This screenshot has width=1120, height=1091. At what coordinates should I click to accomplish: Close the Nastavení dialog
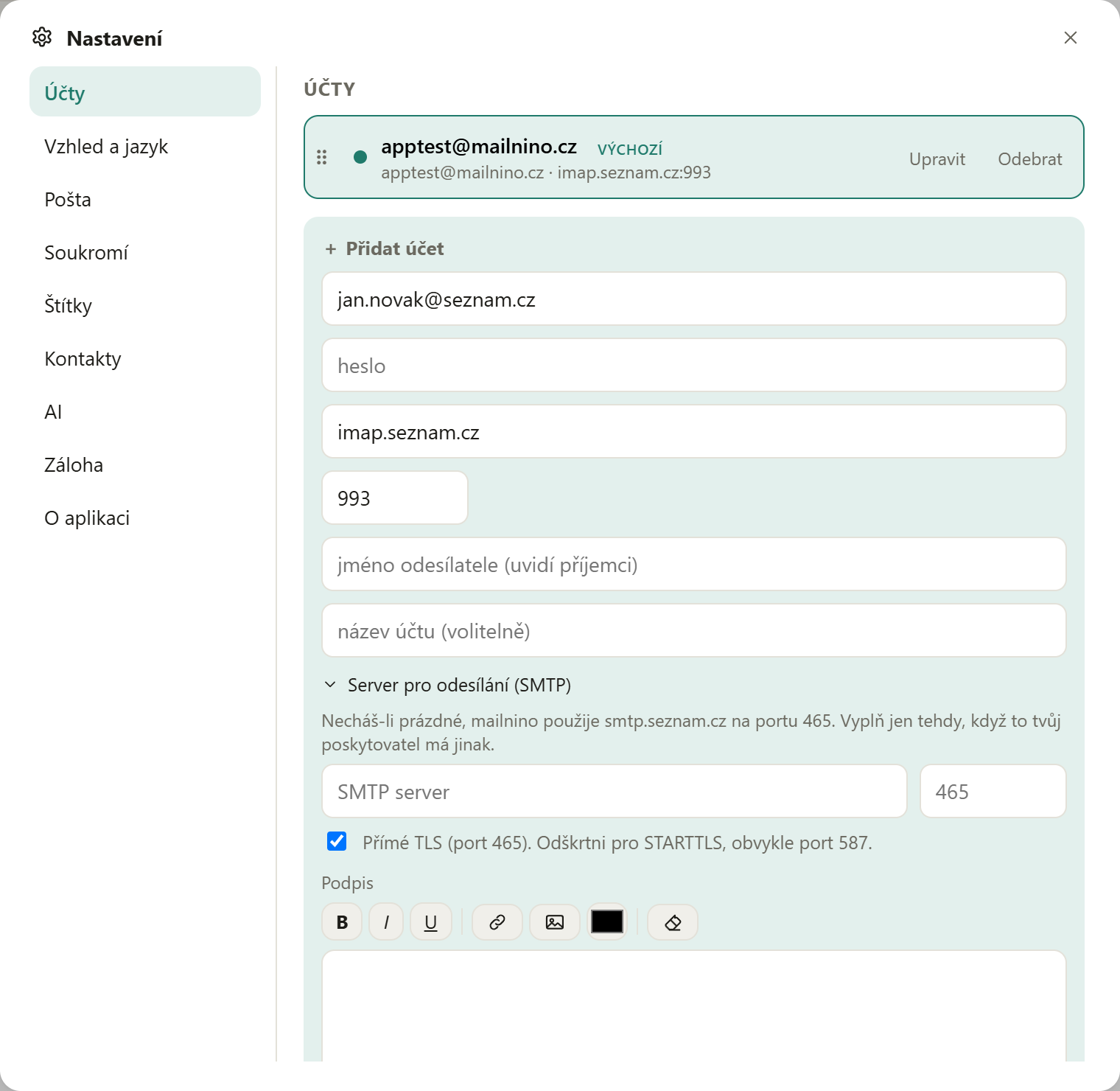[1071, 38]
